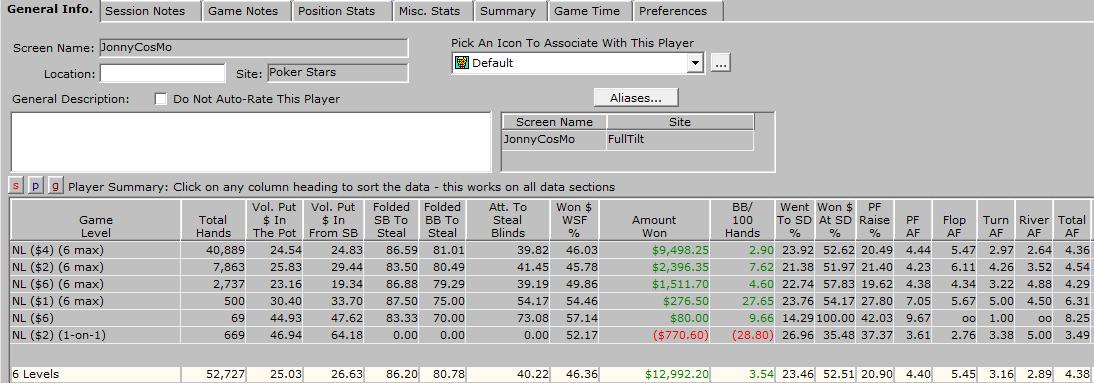This screenshot has width=1094, height=383.
Task: Sort by Folded SB To Steal column
Action: click(391, 220)
